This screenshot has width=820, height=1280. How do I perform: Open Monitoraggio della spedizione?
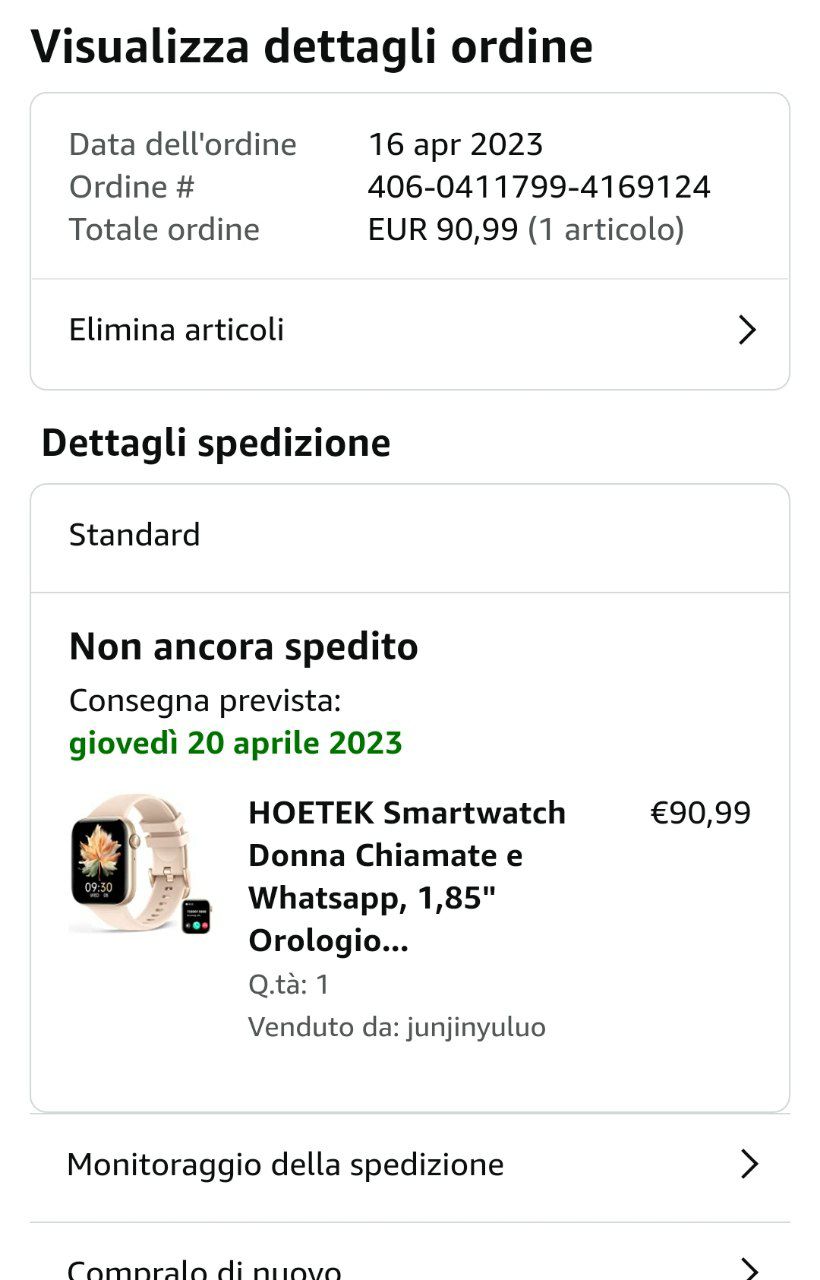tap(285, 1164)
